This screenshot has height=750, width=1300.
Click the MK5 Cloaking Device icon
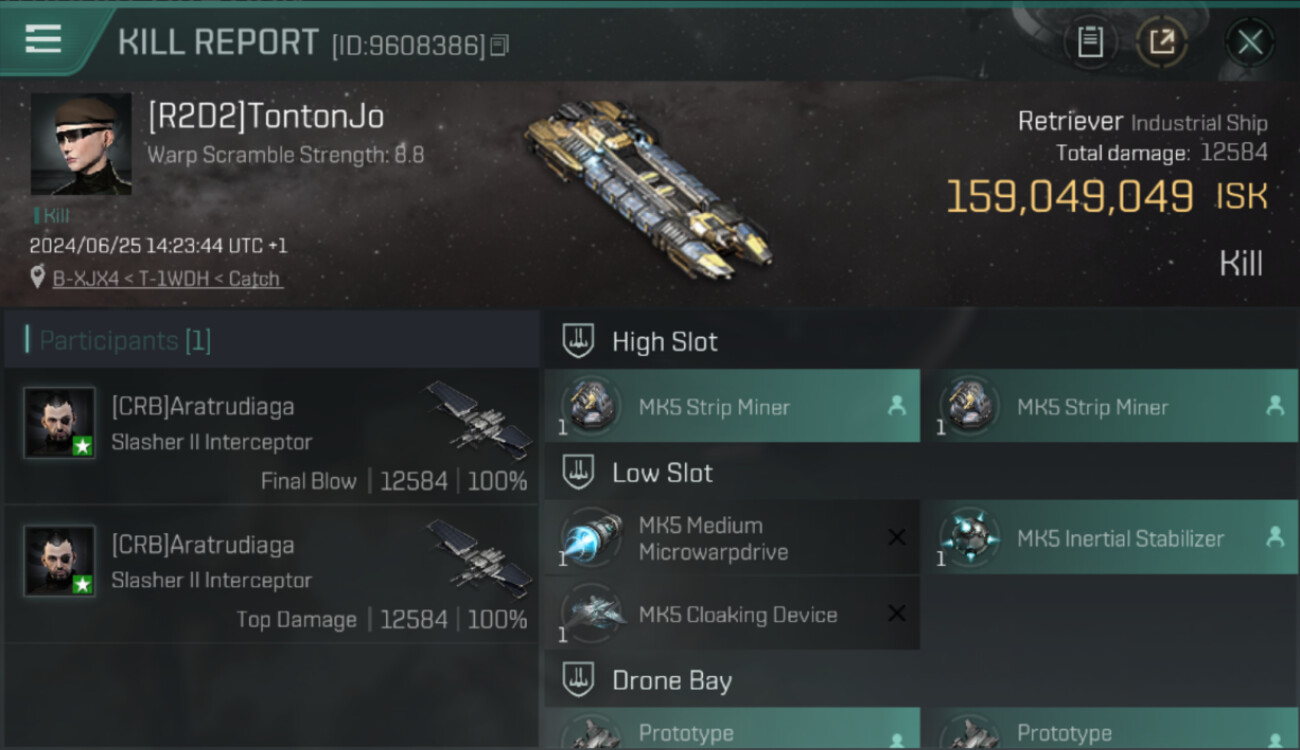(x=589, y=614)
